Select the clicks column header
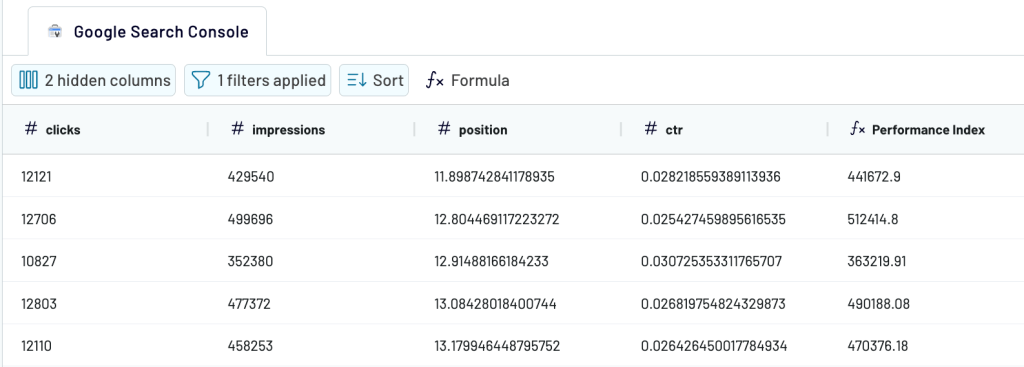This screenshot has height=367, width=1024. click(104, 129)
